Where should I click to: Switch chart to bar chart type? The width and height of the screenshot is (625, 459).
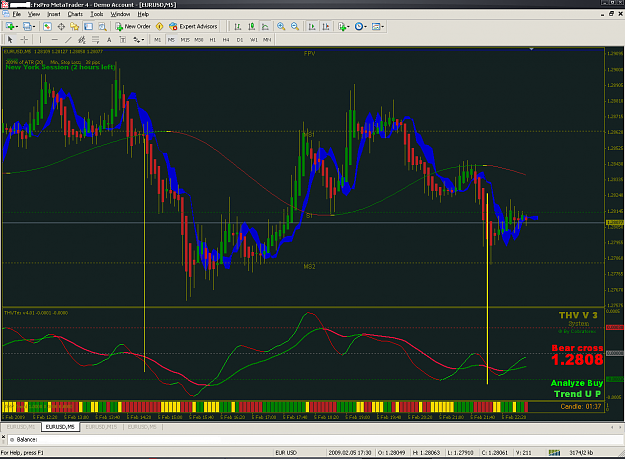tap(238, 26)
